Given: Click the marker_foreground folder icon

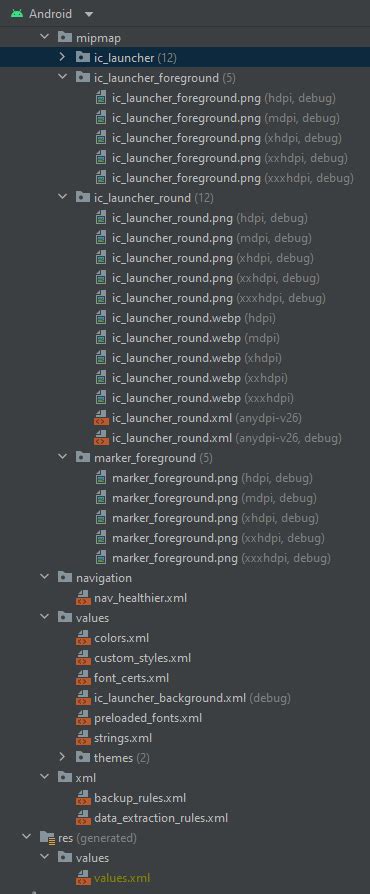Looking at the screenshot, I should coord(83,458).
